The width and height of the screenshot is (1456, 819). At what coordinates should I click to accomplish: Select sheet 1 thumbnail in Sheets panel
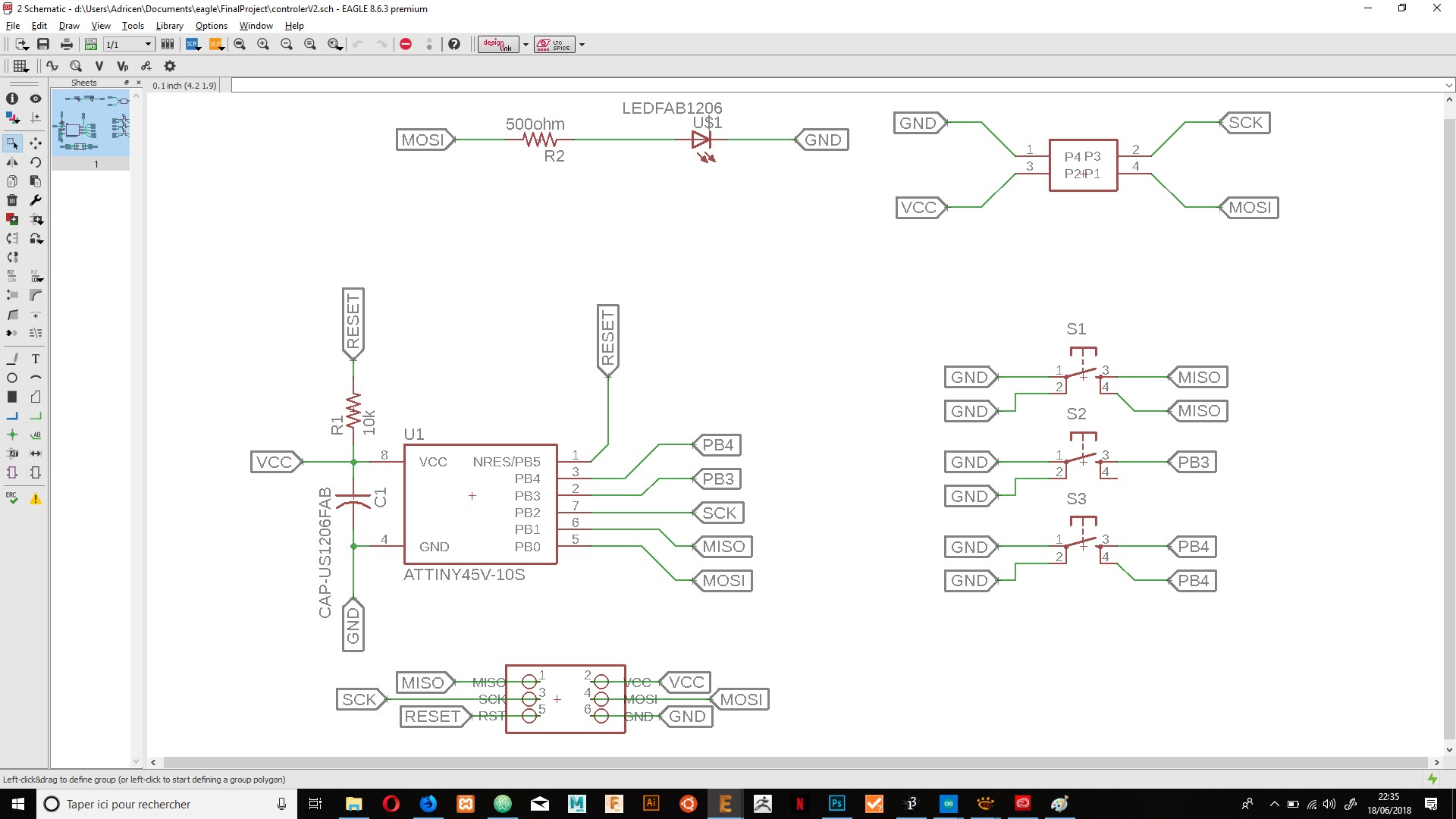point(90,124)
